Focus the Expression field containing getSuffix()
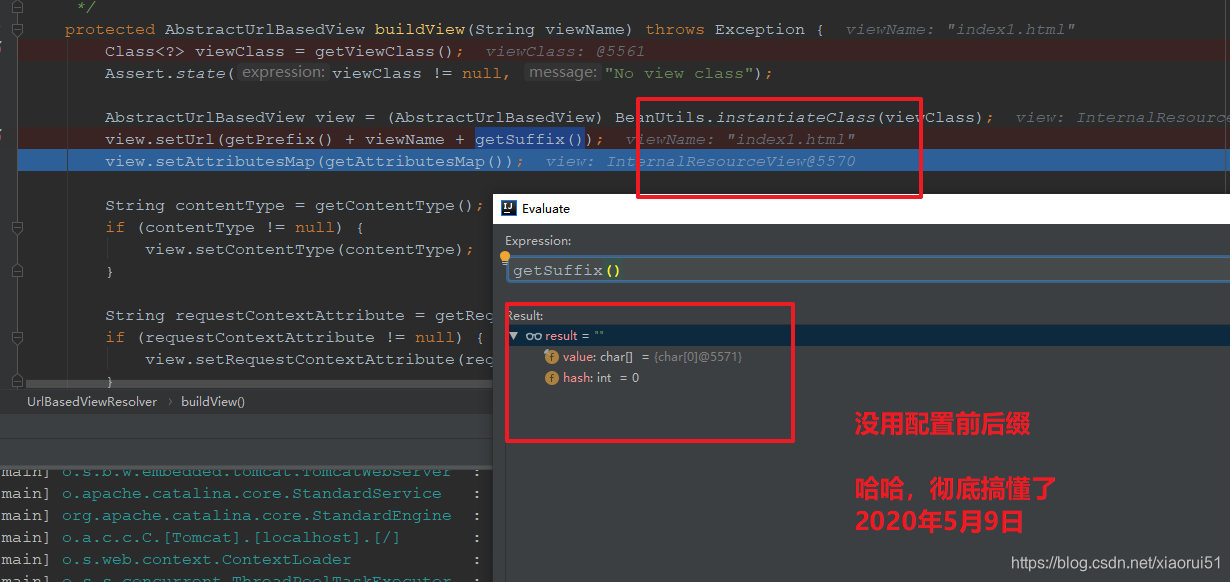 (868, 271)
